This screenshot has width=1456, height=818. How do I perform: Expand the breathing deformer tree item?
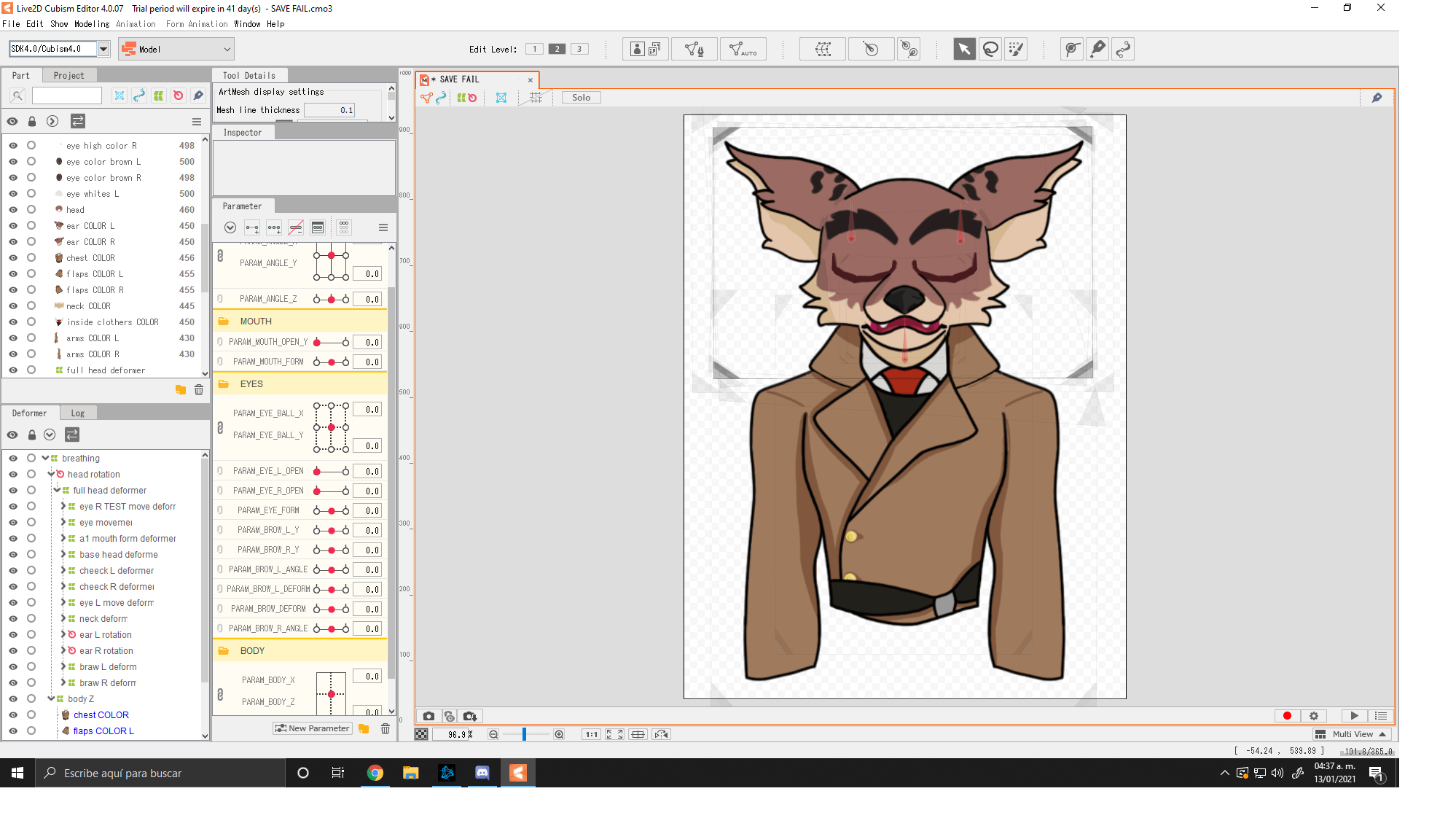(47, 458)
